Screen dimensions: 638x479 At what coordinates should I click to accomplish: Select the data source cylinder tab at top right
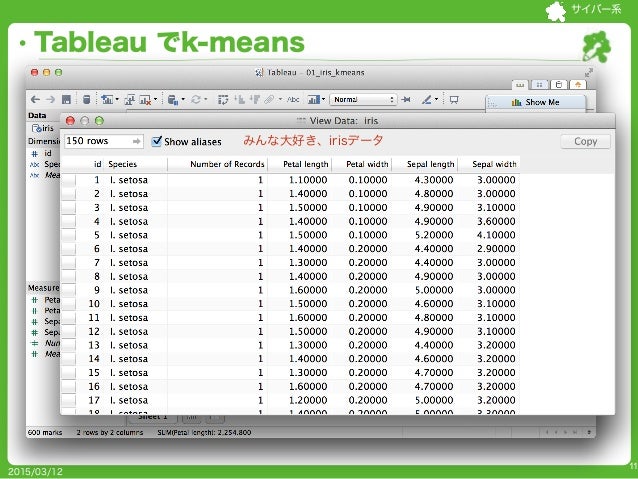(559, 85)
